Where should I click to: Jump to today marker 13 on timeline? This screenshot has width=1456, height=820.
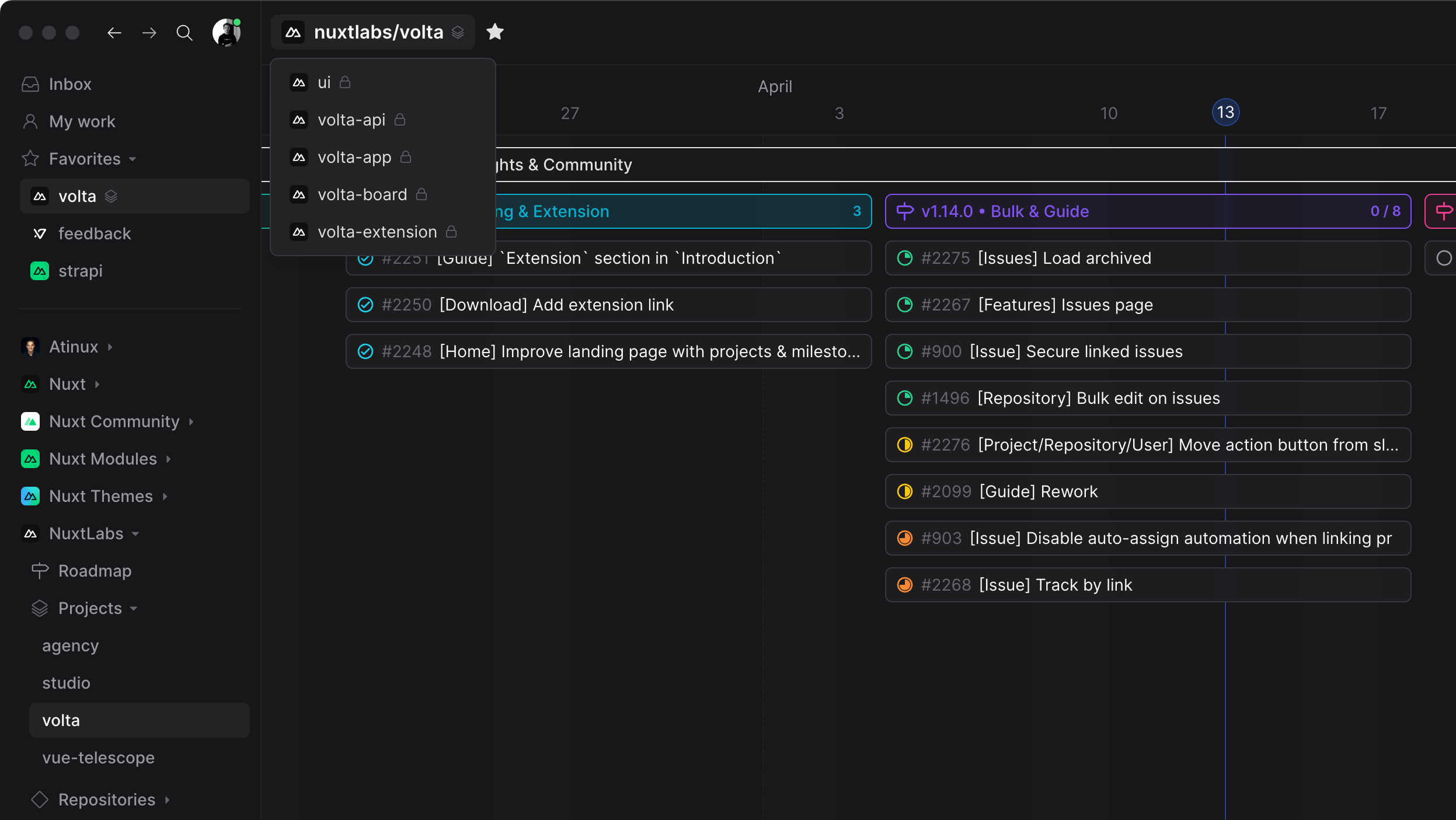(x=1225, y=112)
